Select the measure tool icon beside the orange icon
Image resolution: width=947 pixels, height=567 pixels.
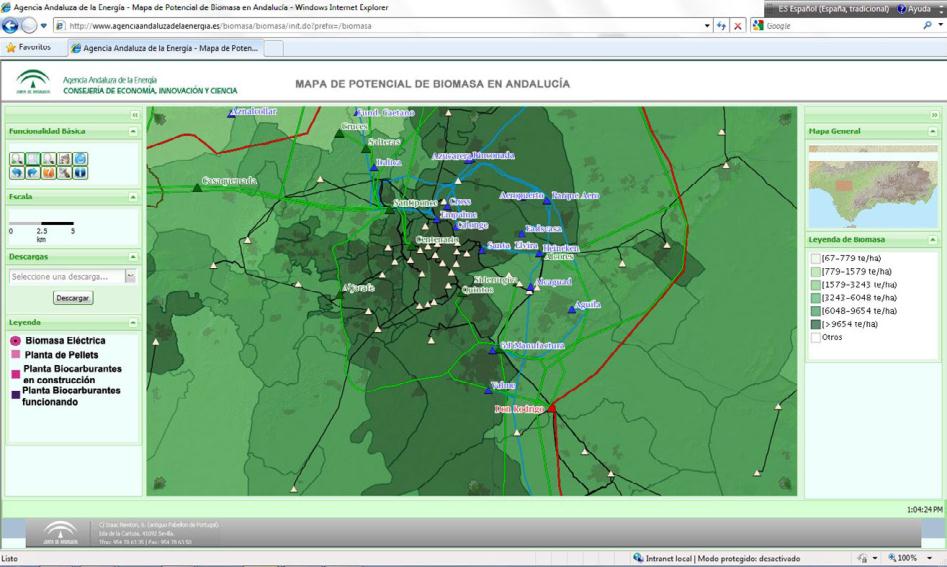64,173
